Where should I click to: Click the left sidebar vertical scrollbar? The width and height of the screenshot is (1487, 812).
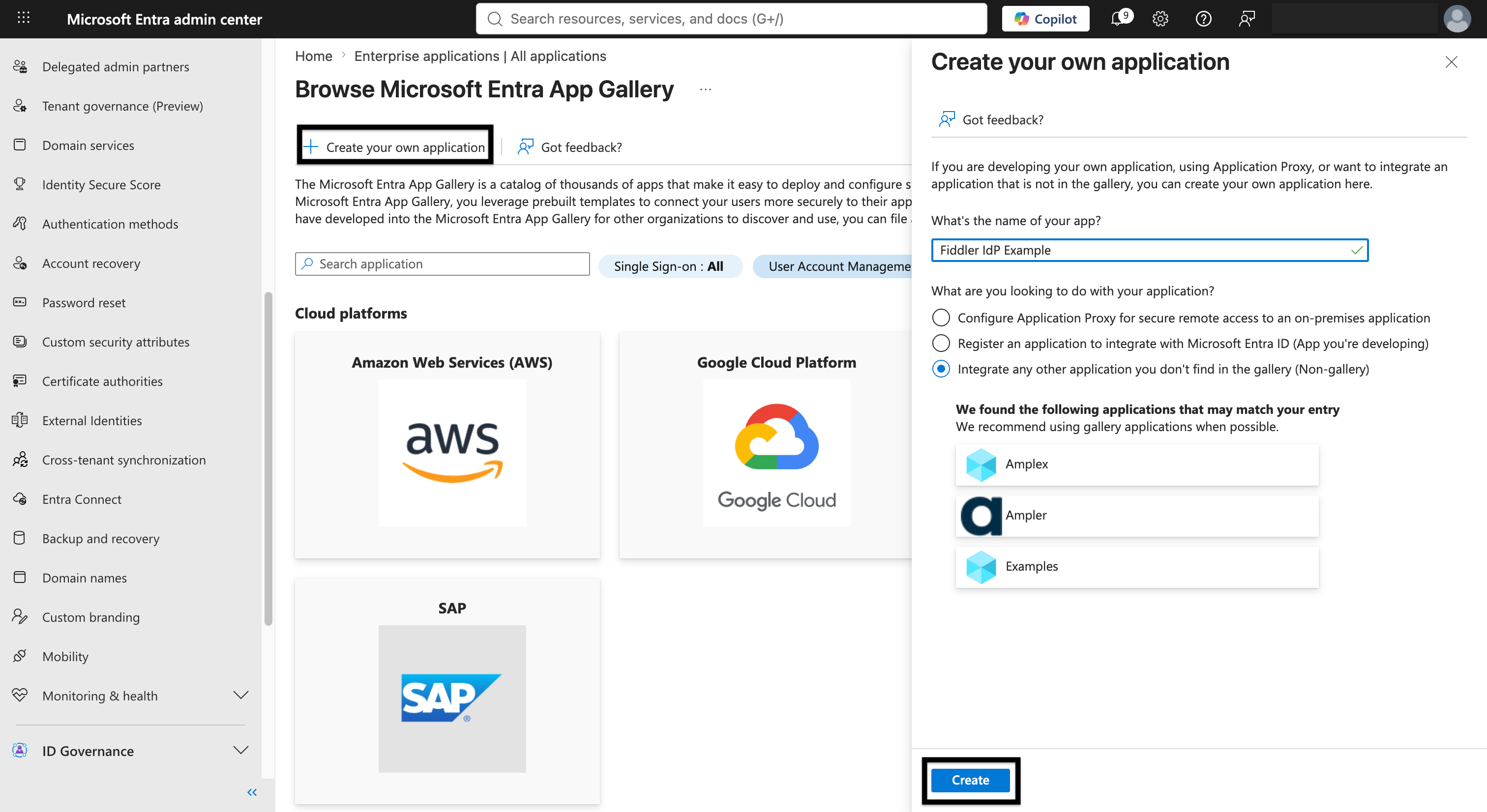(268, 459)
